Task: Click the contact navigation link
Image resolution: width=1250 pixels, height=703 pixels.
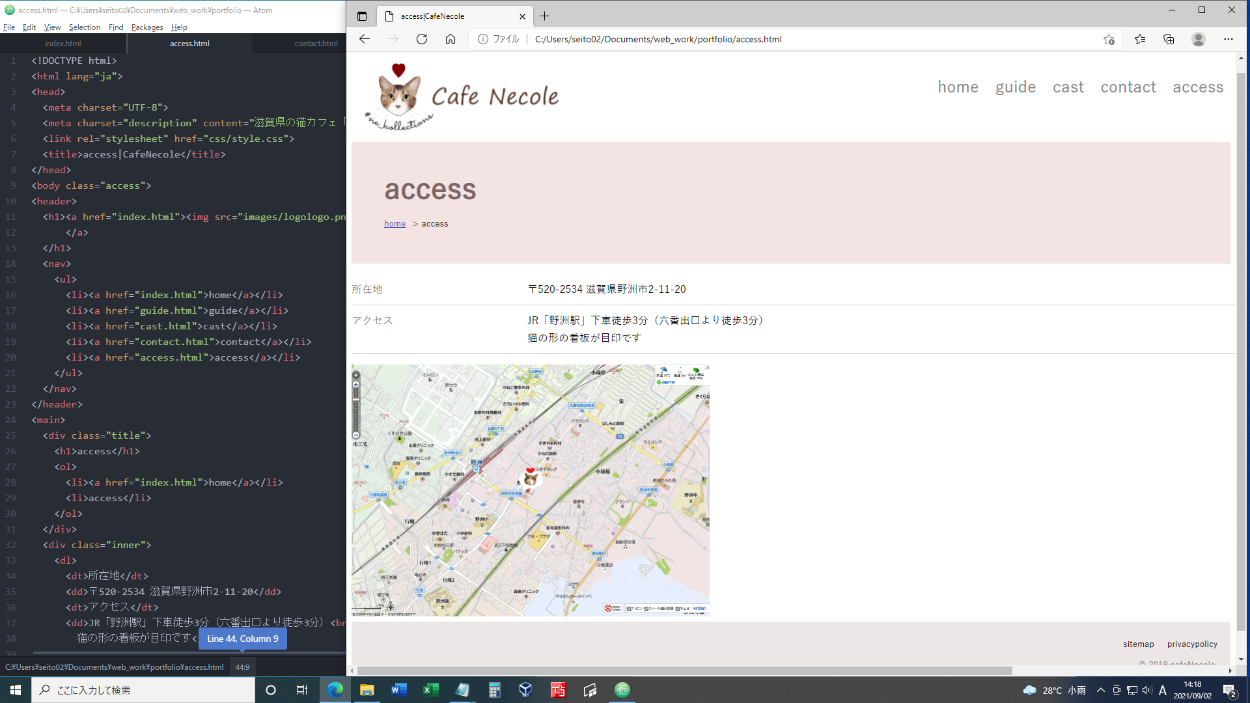Action: click(1128, 87)
